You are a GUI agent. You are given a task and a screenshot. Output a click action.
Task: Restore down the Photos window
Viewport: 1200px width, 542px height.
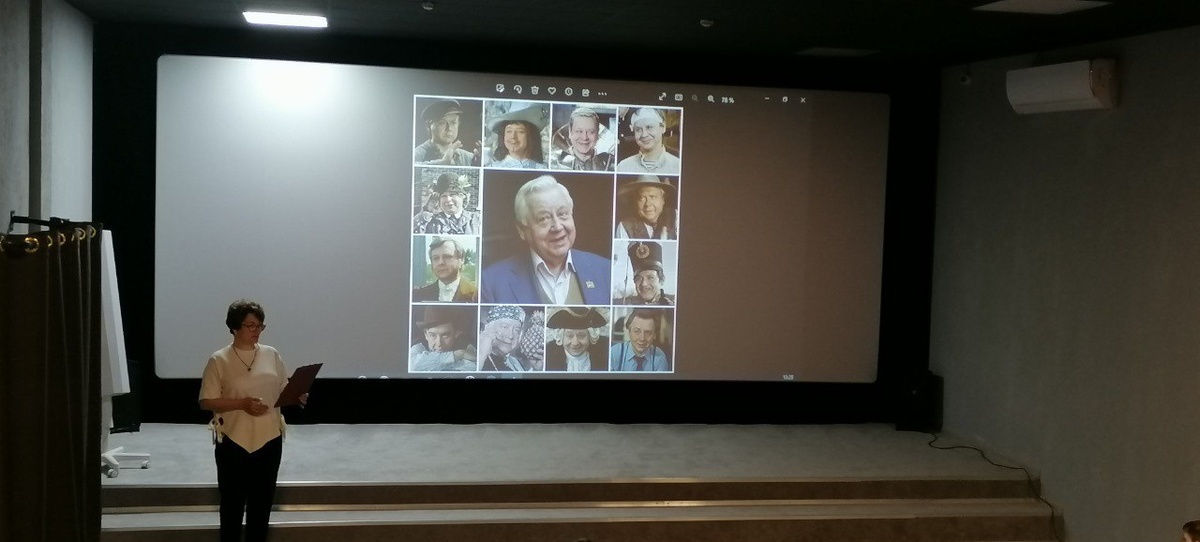tap(785, 99)
